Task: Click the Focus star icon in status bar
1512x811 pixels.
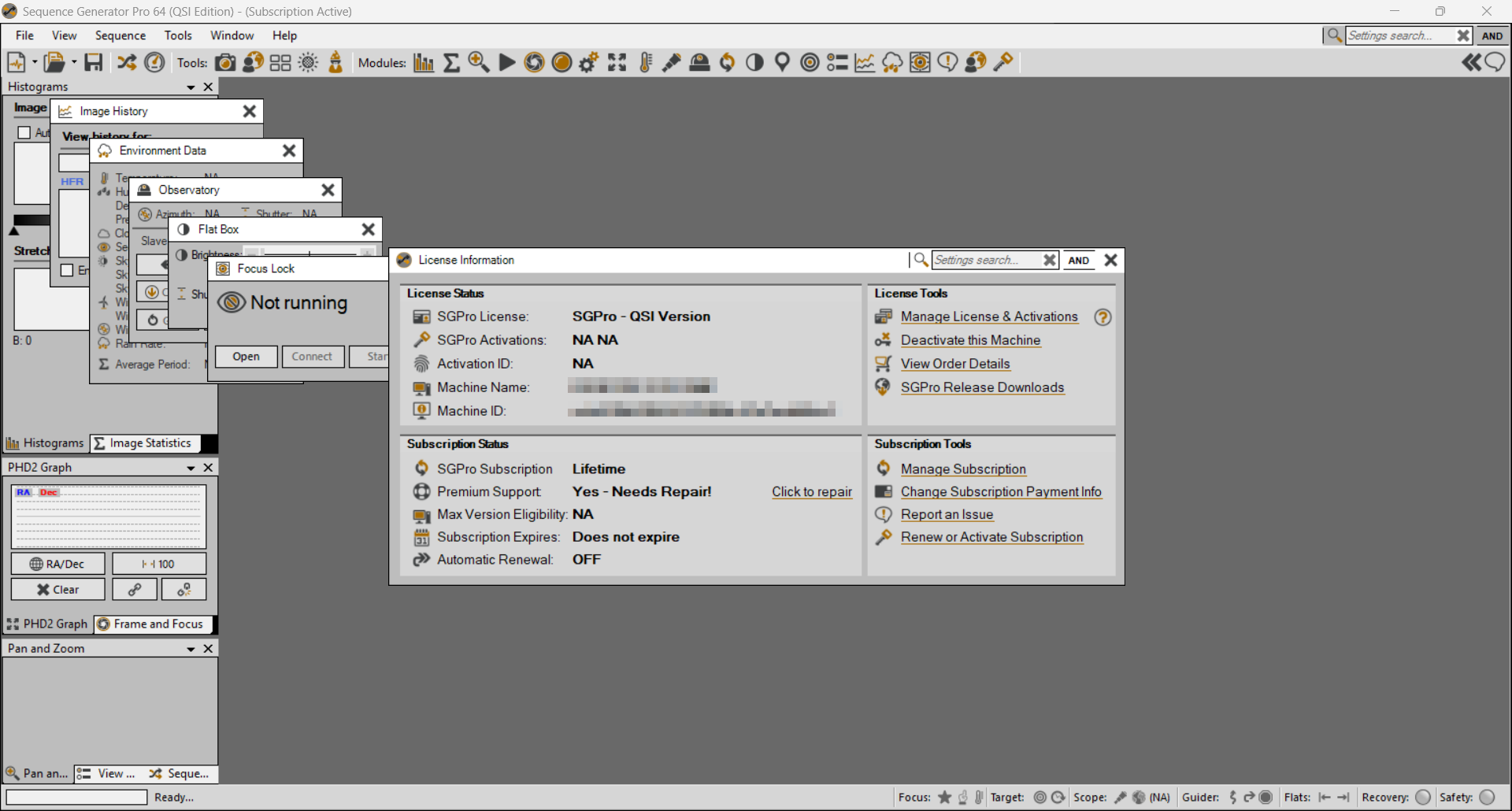Action: 945,797
